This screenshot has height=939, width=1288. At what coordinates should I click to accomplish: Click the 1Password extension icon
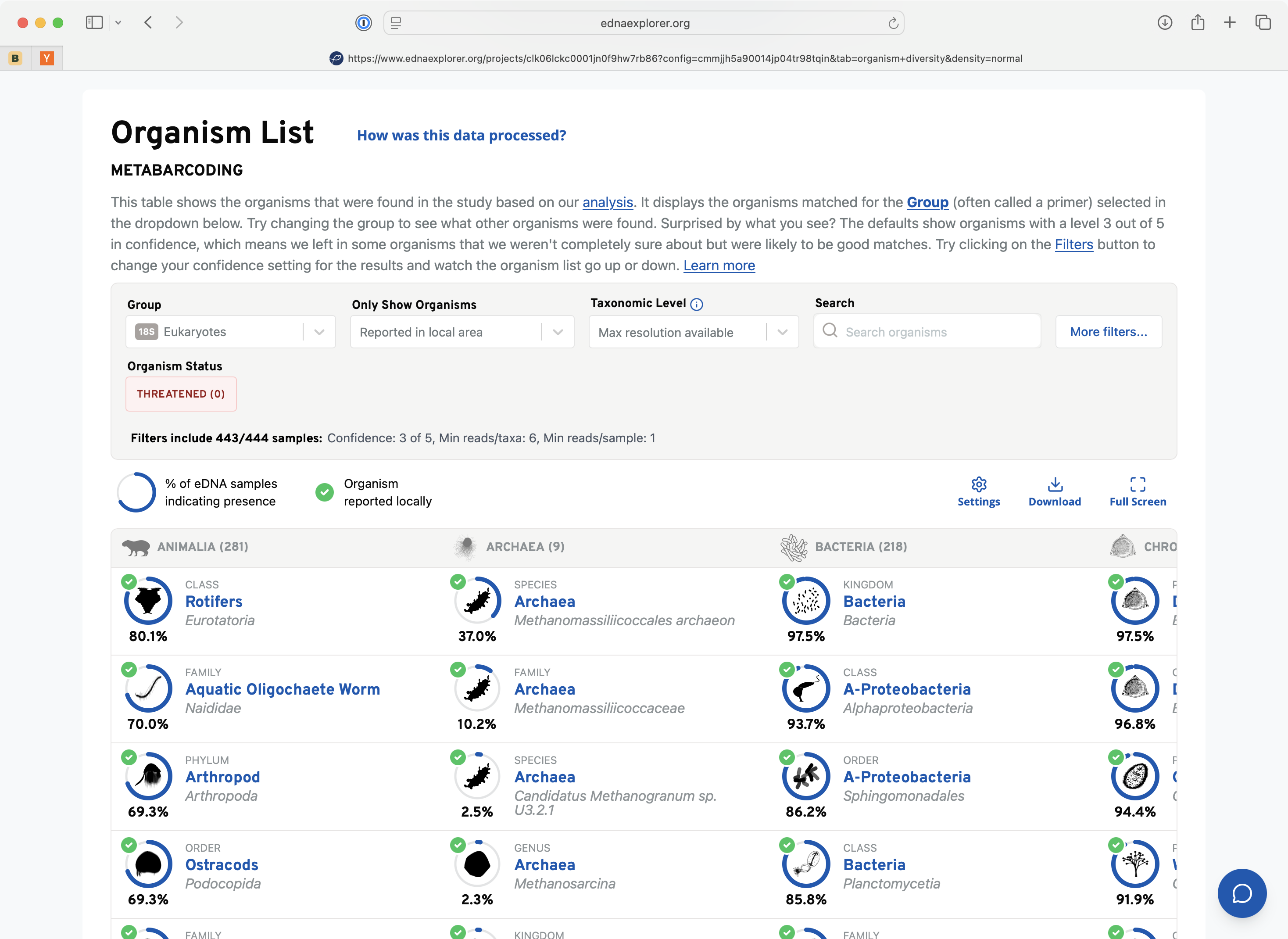click(x=364, y=23)
